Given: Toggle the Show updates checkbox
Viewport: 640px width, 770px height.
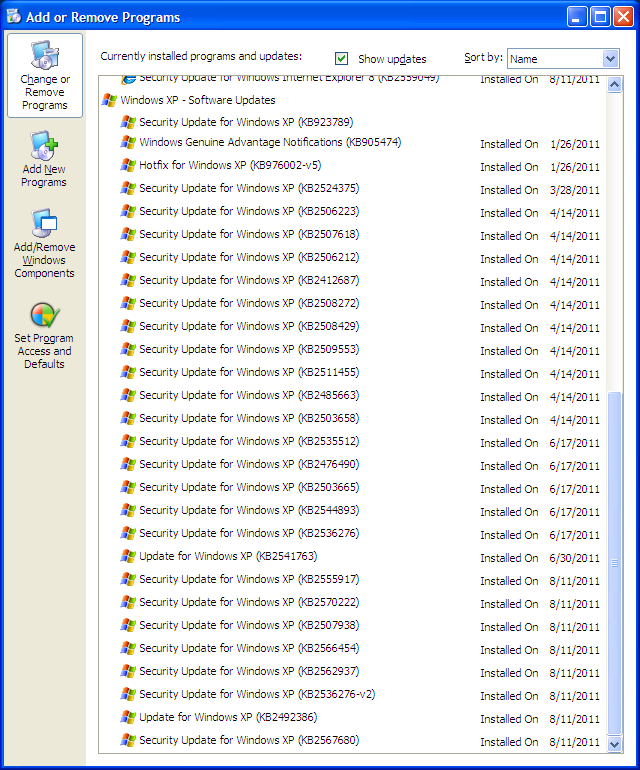Looking at the screenshot, I should pos(341,59).
